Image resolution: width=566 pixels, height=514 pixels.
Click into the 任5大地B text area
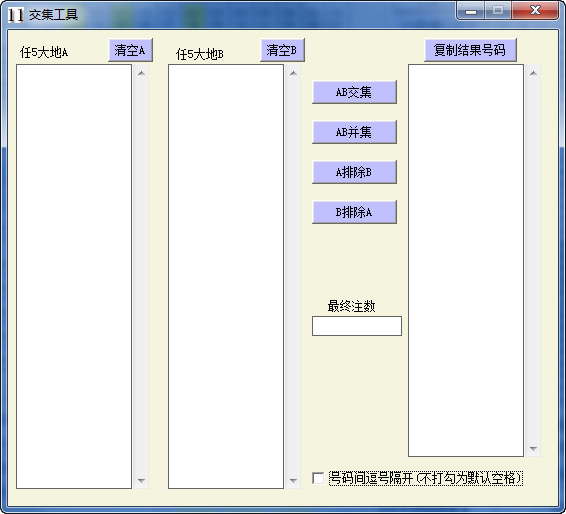(226, 276)
